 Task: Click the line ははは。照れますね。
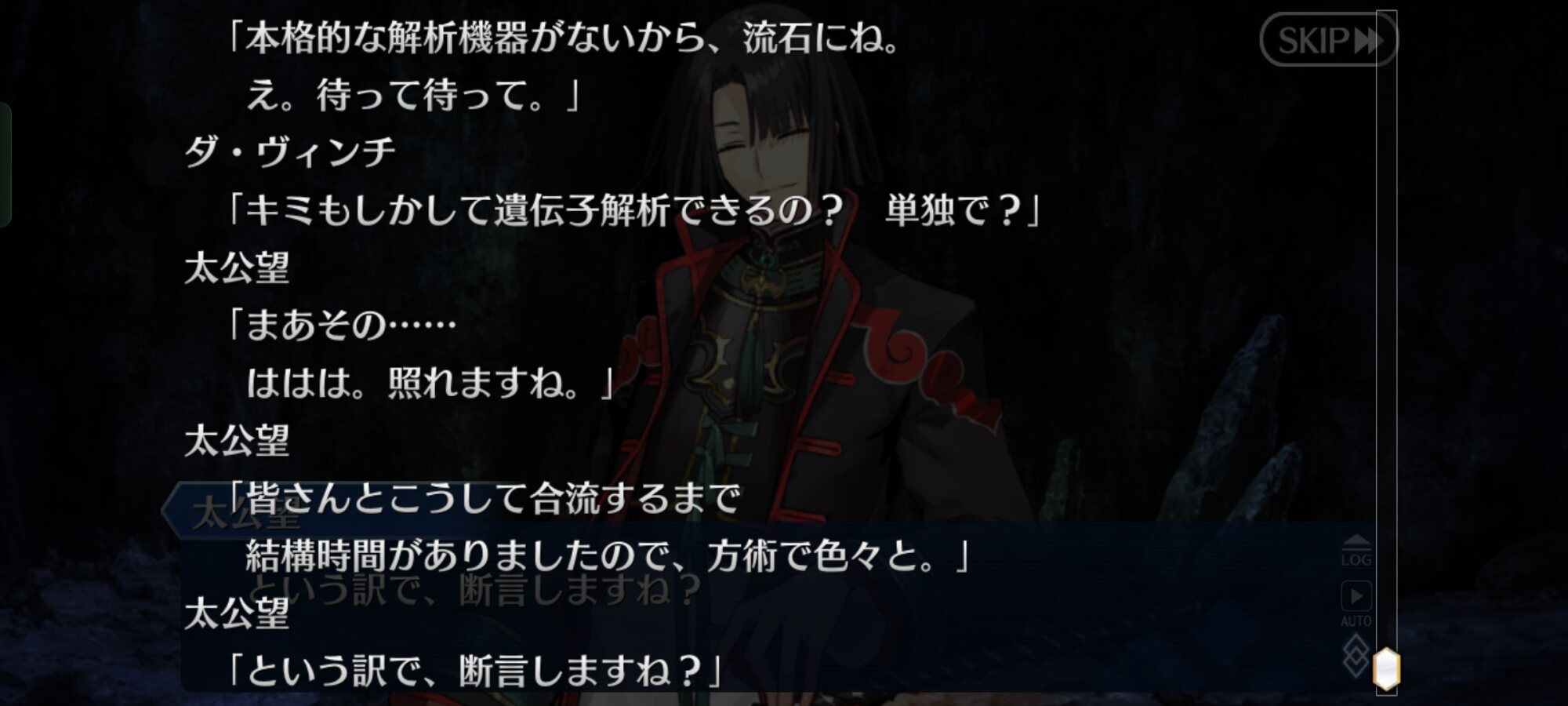point(431,383)
